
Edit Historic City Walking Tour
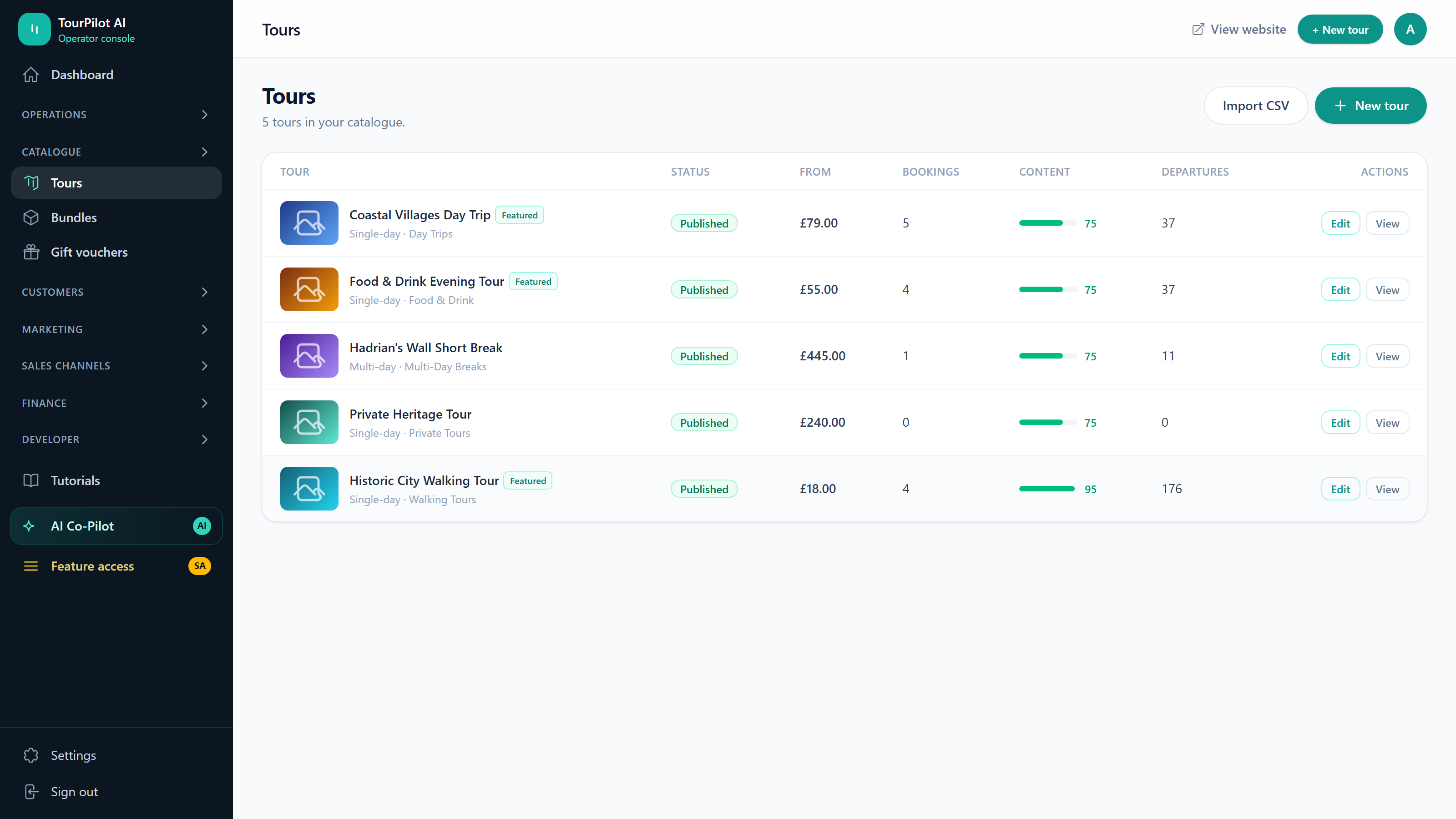(1340, 489)
